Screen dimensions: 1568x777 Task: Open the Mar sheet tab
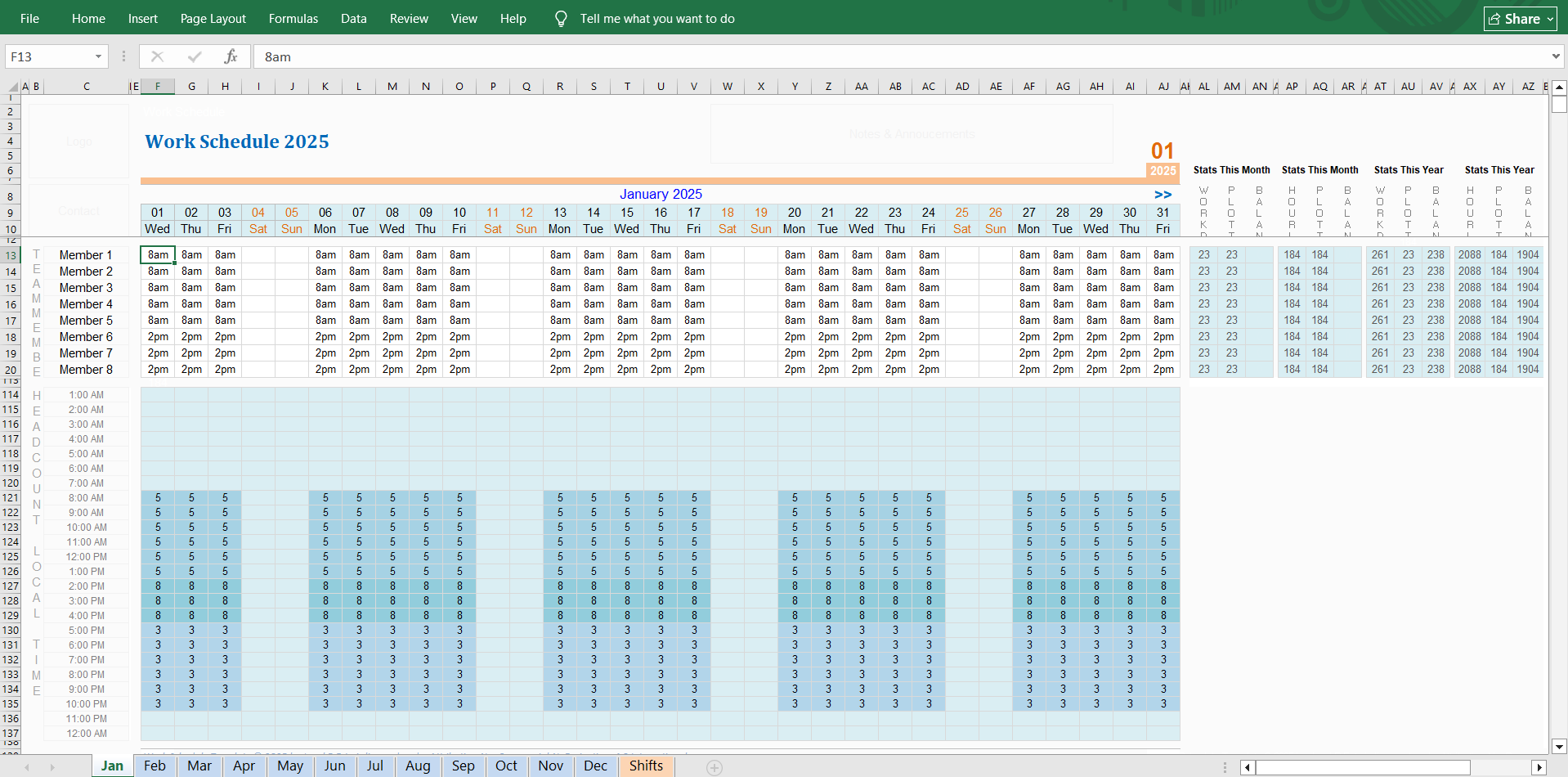199,766
